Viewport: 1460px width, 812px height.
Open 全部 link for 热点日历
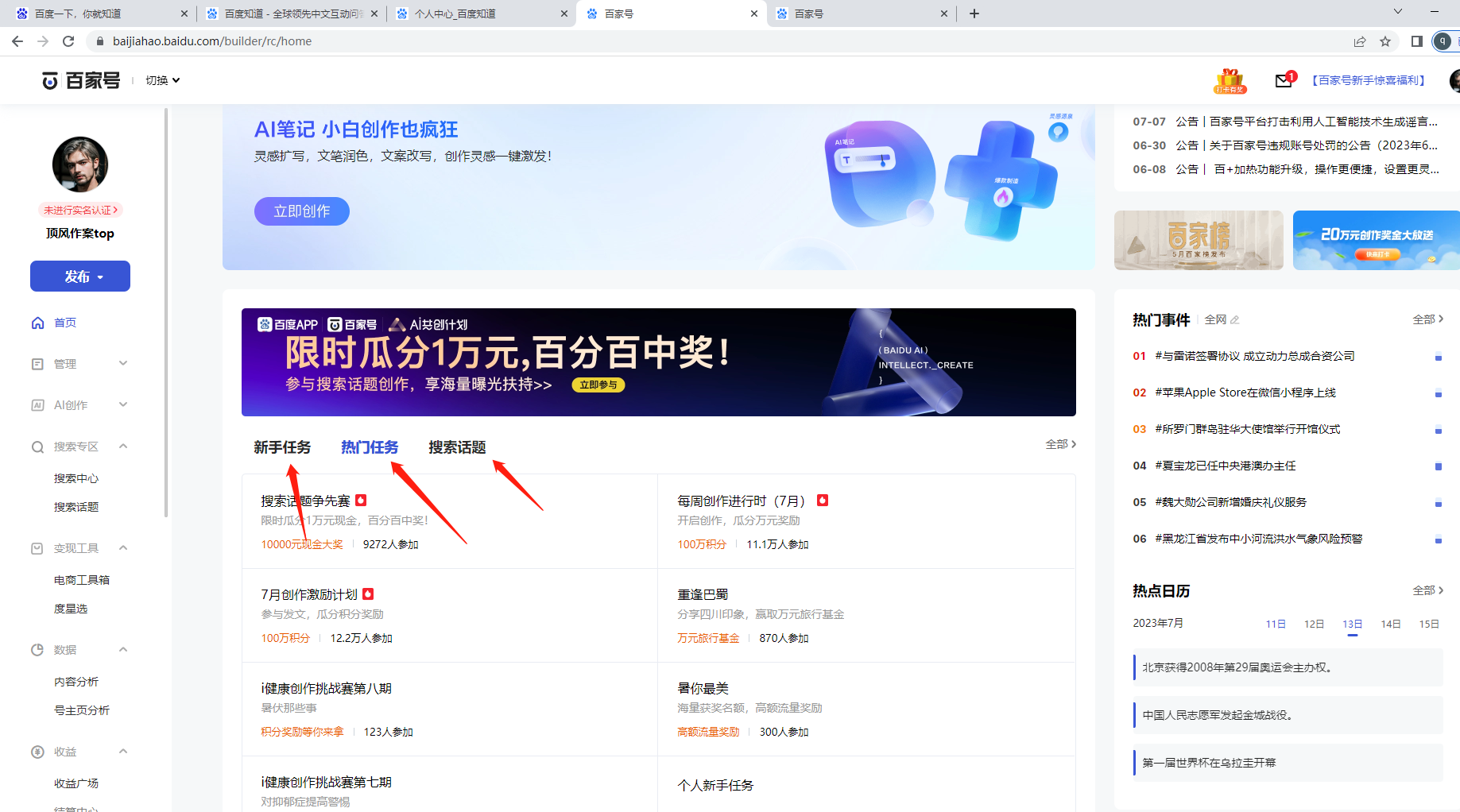[x=1427, y=590]
